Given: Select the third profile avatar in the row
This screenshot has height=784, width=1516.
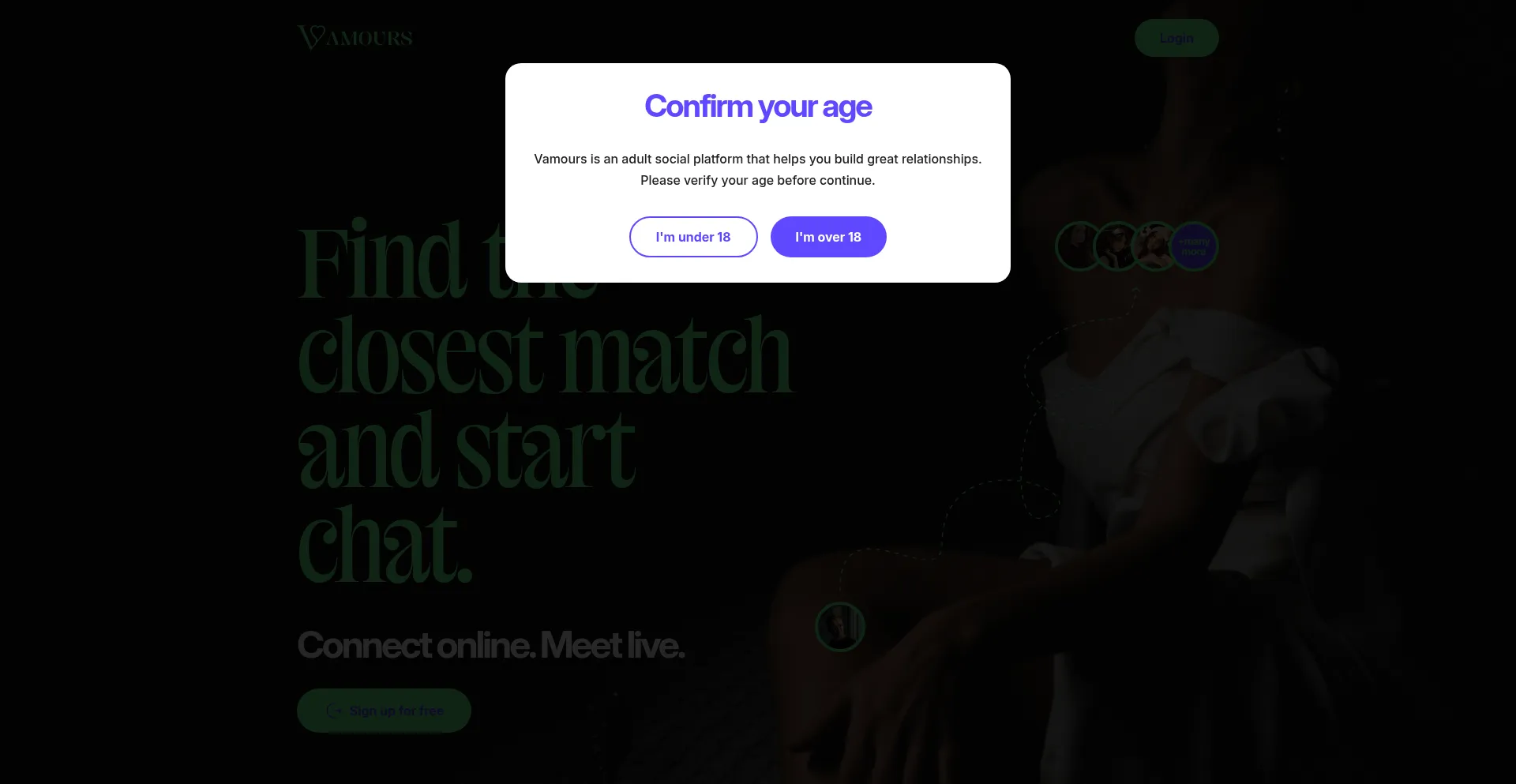Looking at the screenshot, I should coord(1154,246).
